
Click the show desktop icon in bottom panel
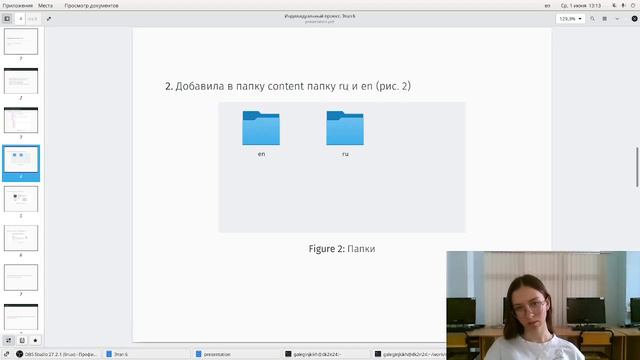tap(7, 354)
